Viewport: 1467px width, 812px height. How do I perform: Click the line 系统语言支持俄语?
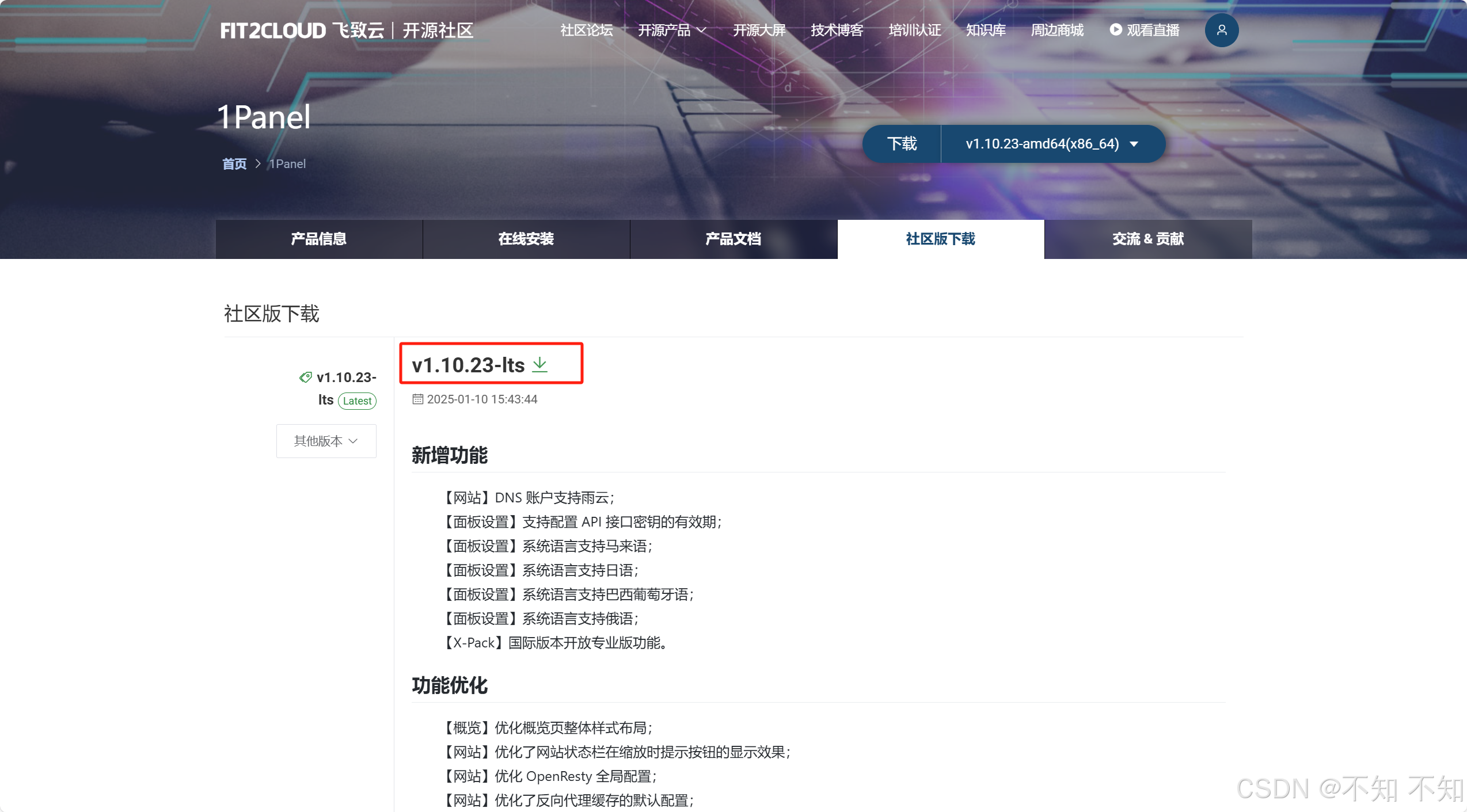pyautogui.click(x=539, y=618)
